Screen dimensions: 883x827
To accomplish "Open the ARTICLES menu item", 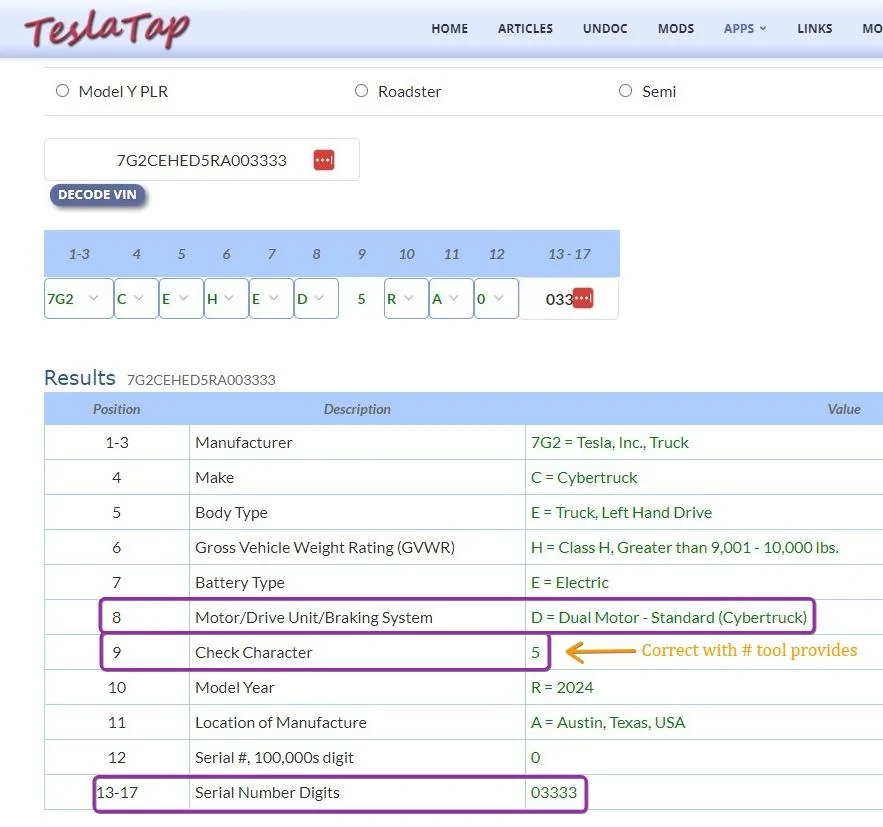I will point(525,29).
